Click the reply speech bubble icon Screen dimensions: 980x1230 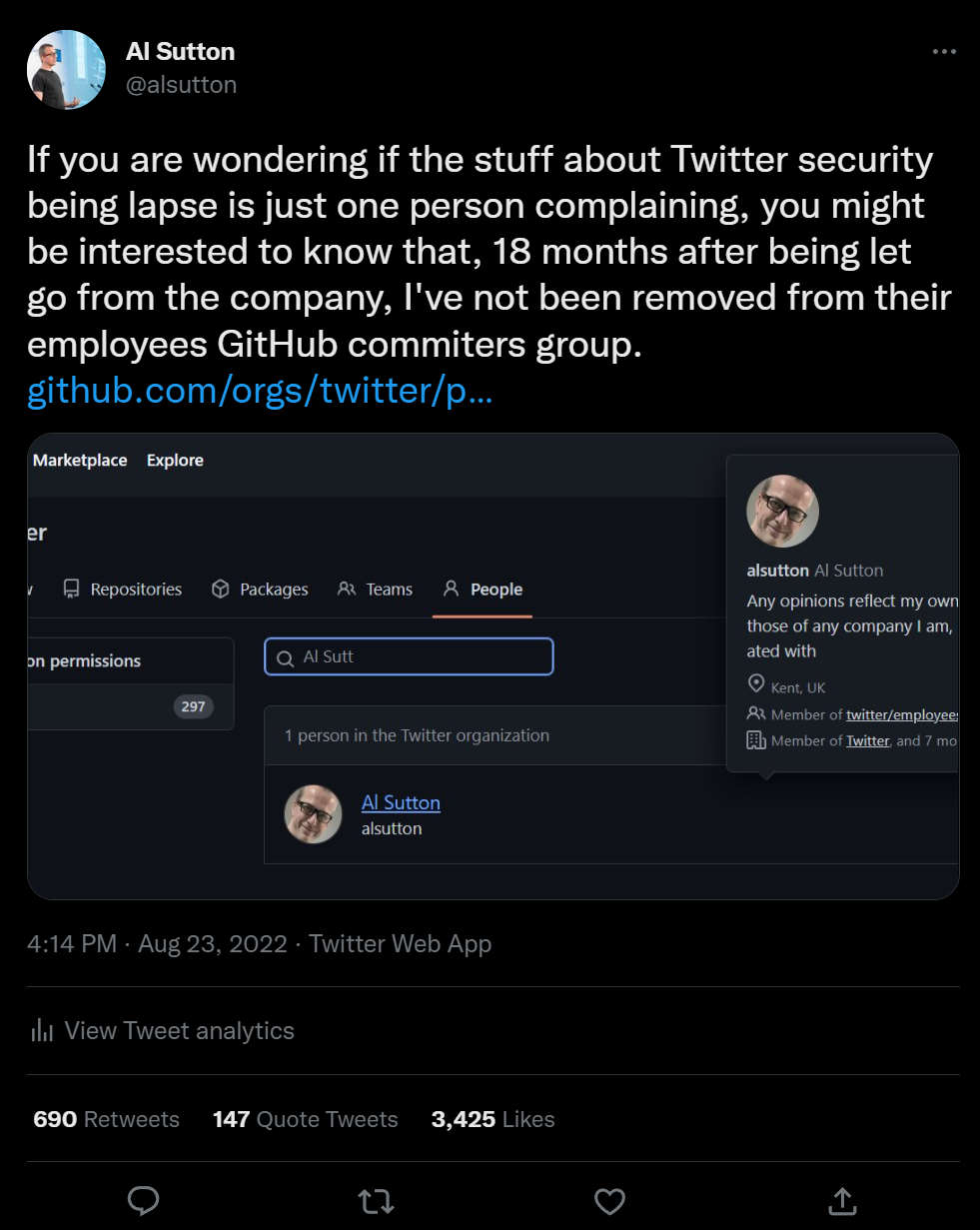(144, 1200)
